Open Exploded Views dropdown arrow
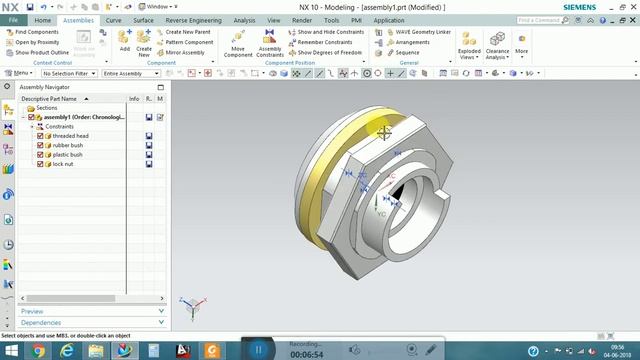Screen dimensions: 640x360 coord(477,58)
